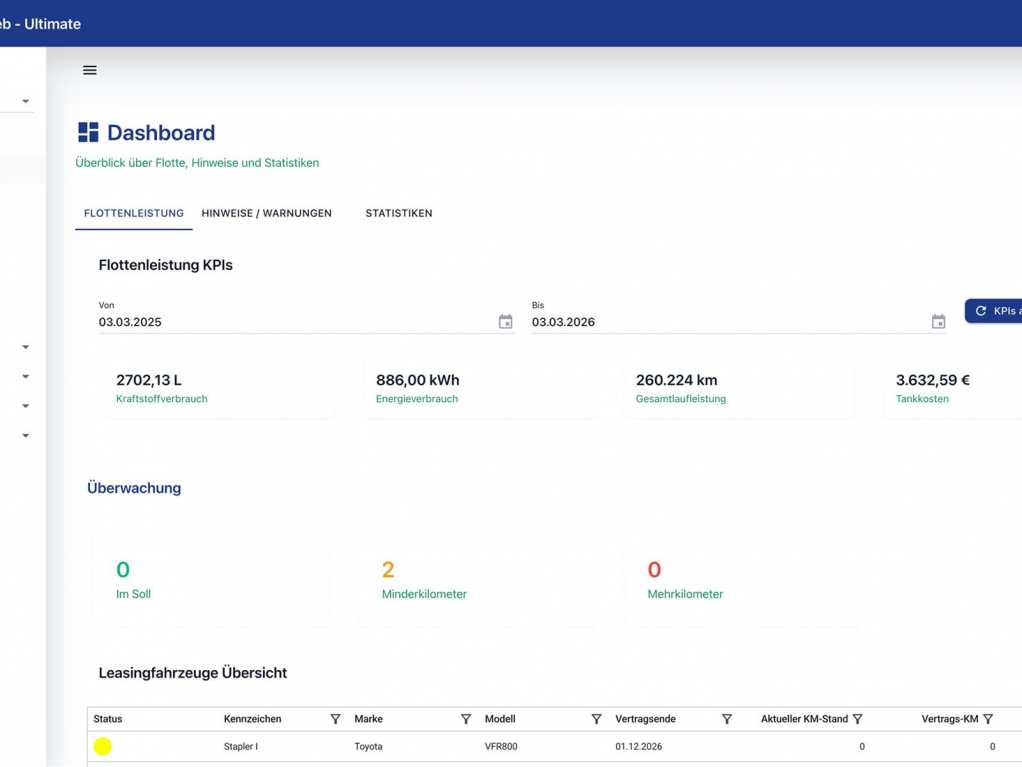
Task: Expand the first arrow in the sidebar's four-arrow group
Action: click(x=26, y=347)
